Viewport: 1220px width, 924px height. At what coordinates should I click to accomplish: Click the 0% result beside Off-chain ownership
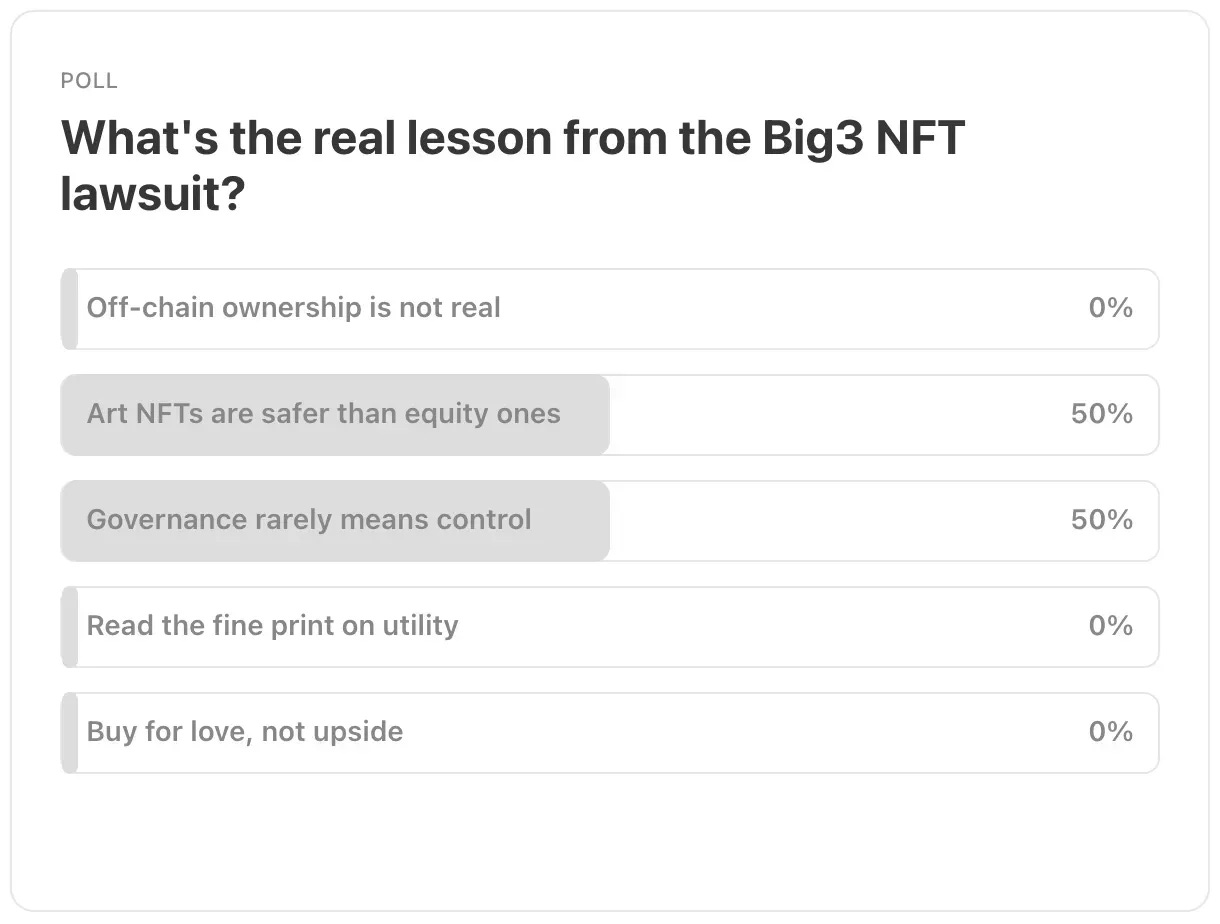tap(1110, 308)
